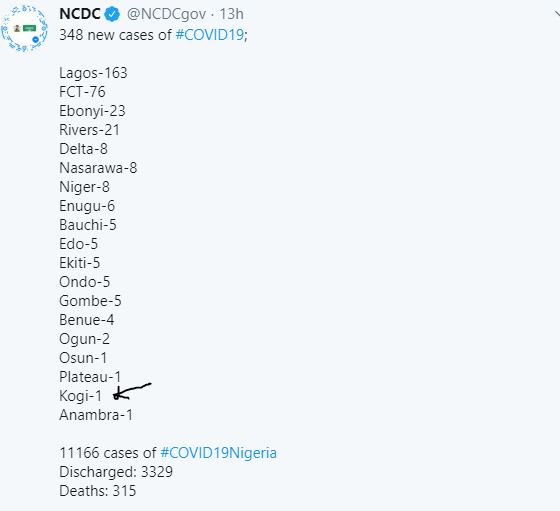Click the 13h tweet timestamp

tap(231, 14)
